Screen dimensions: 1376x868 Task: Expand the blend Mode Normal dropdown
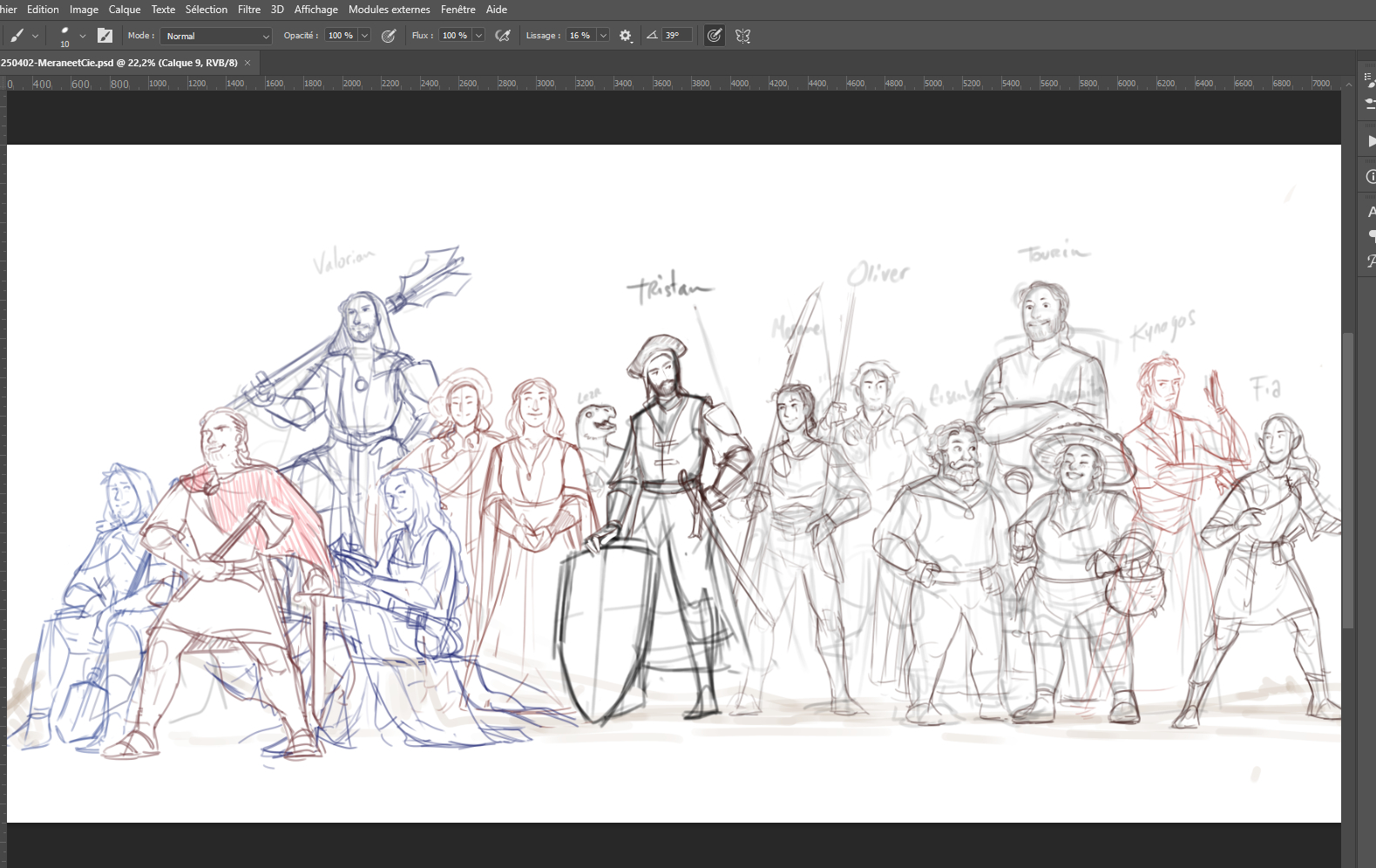(x=216, y=36)
